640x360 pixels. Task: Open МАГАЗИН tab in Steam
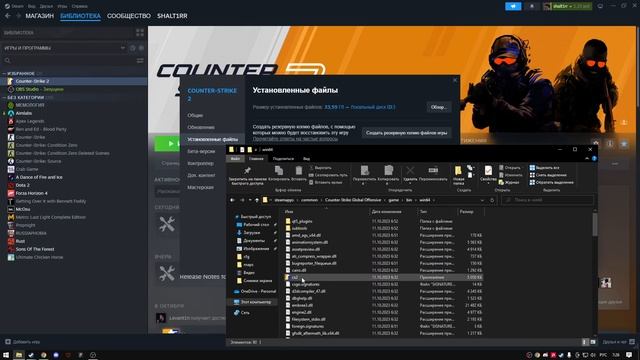tap(40, 16)
